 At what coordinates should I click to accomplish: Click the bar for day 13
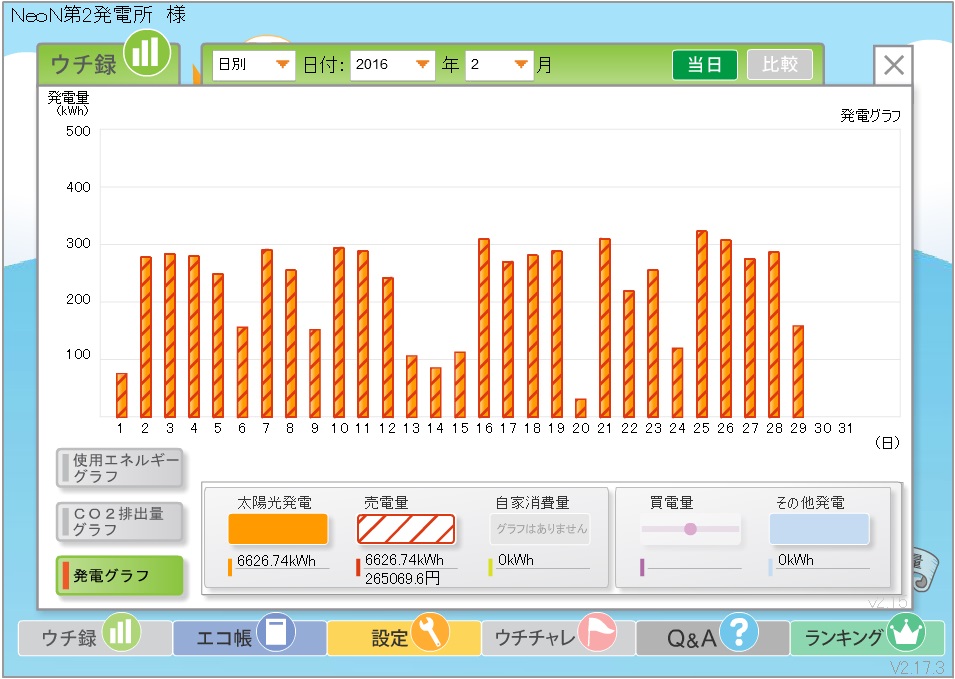412,387
